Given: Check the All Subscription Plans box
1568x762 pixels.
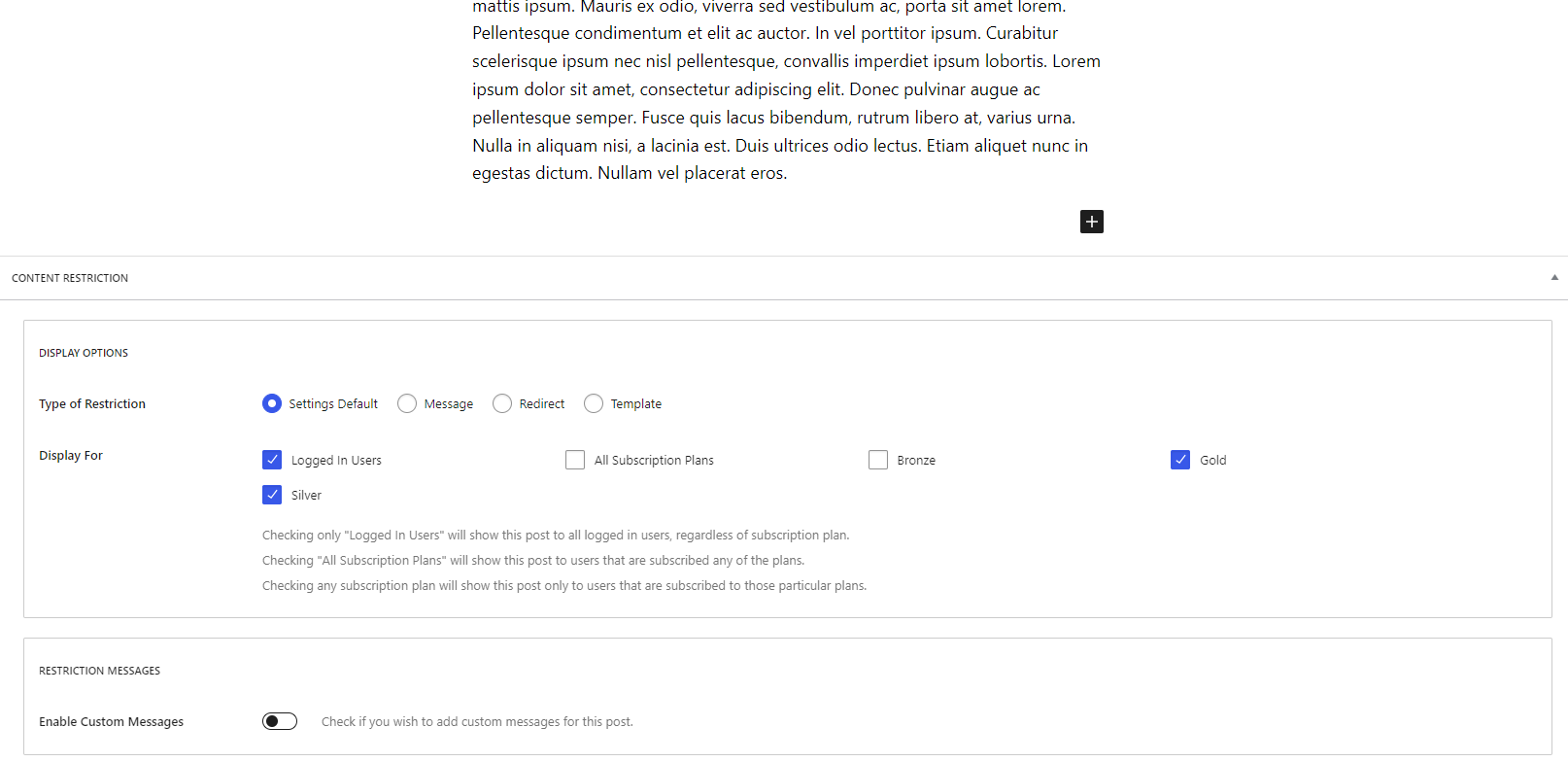Looking at the screenshot, I should pyautogui.click(x=575, y=460).
